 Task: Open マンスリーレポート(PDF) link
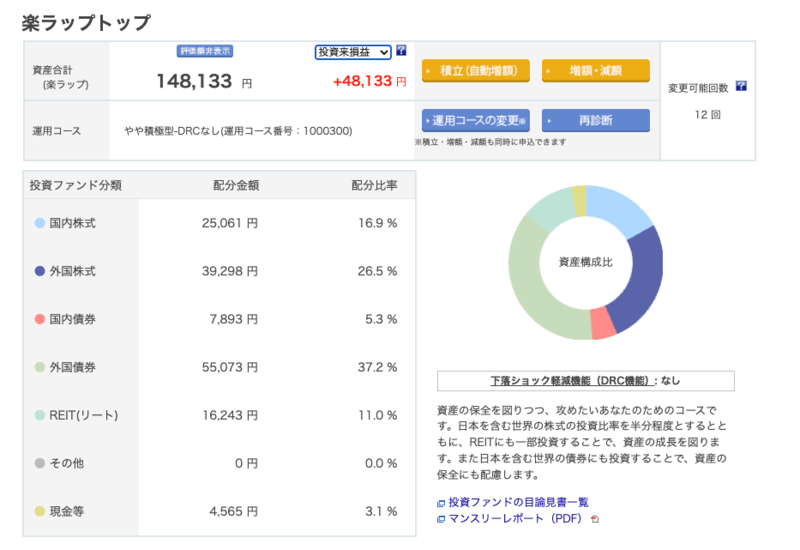(x=515, y=519)
